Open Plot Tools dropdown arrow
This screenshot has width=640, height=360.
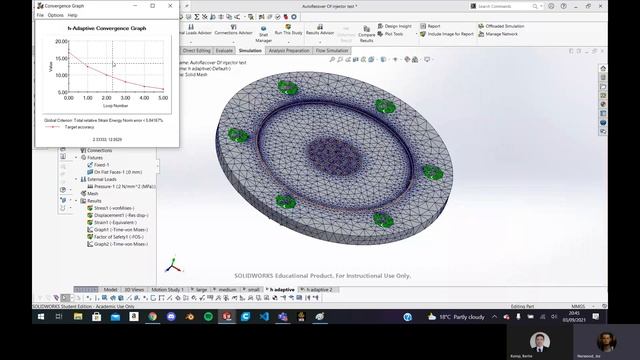[416, 34]
